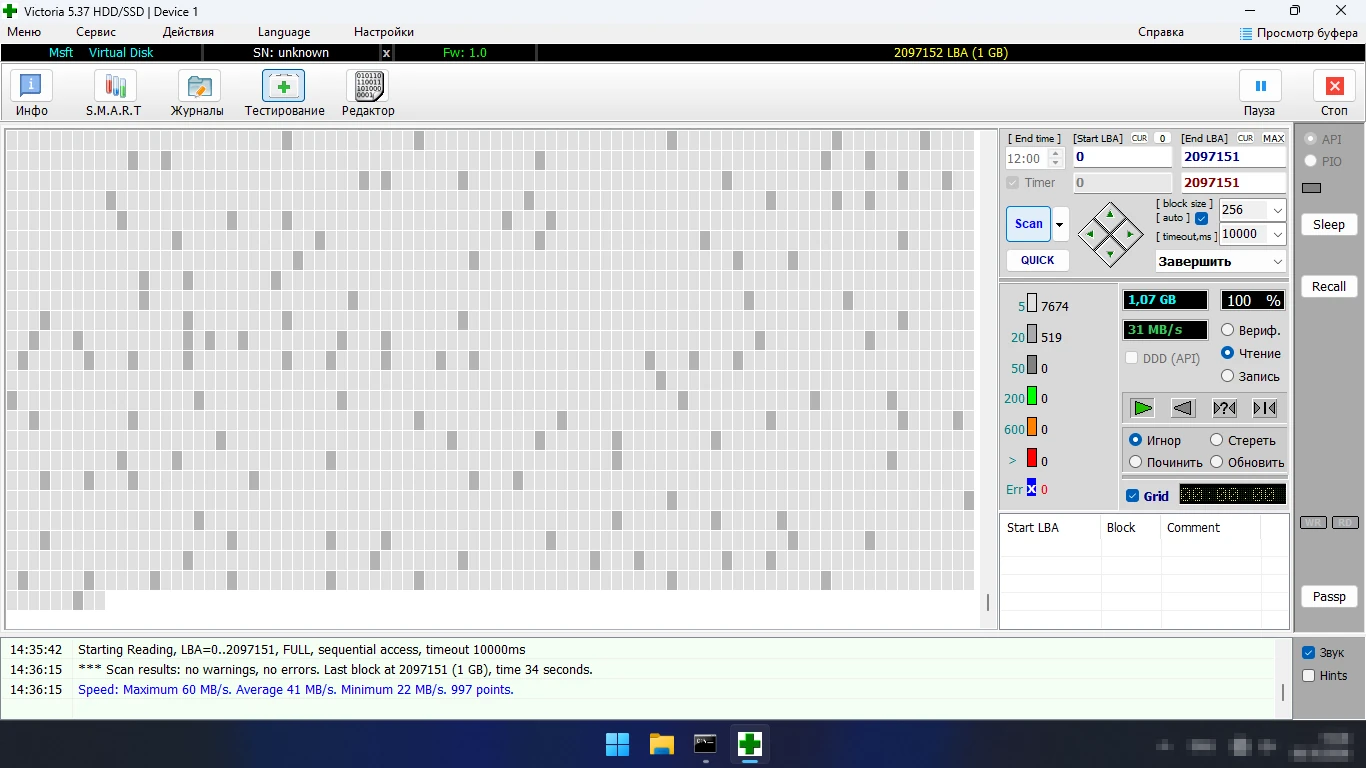
Task: Open the Language menu
Action: pos(284,32)
